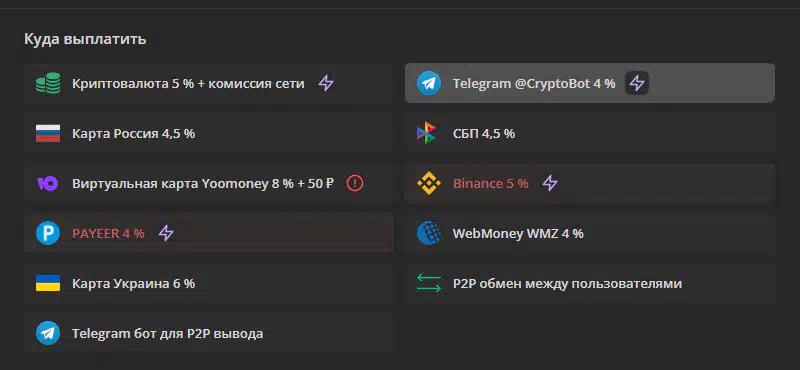
Task: Open Telegram бот для P2P вывода
Action: (x=209, y=334)
